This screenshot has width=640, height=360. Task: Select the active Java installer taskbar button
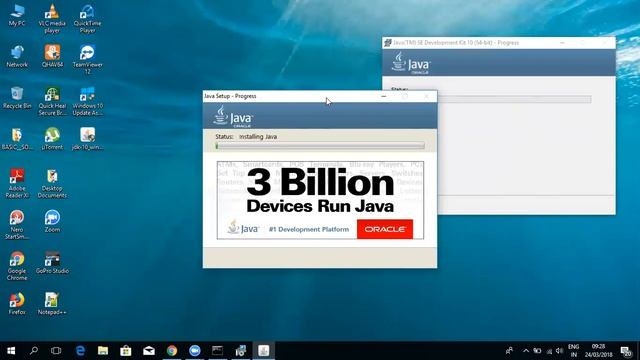(264, 351)
